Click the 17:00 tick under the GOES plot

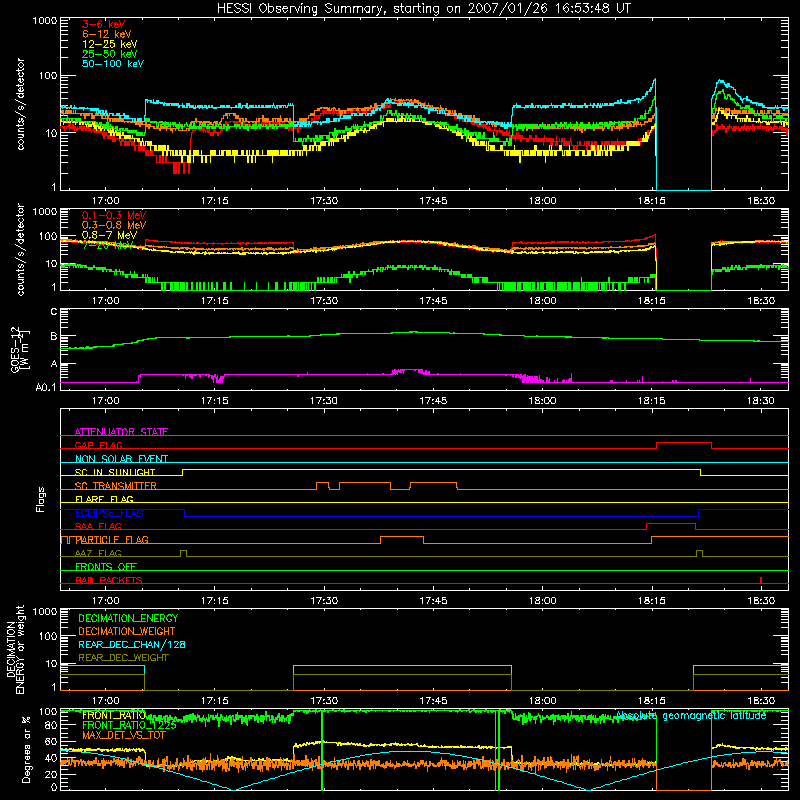tap(106, 401)
